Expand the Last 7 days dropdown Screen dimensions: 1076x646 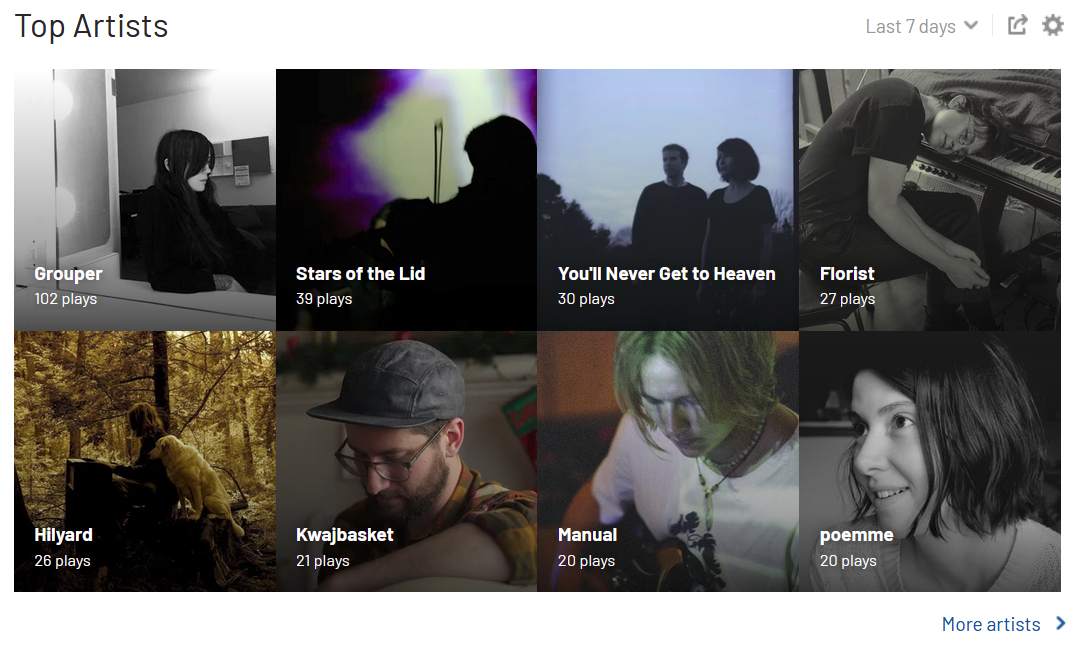click(x=922, y=26)
